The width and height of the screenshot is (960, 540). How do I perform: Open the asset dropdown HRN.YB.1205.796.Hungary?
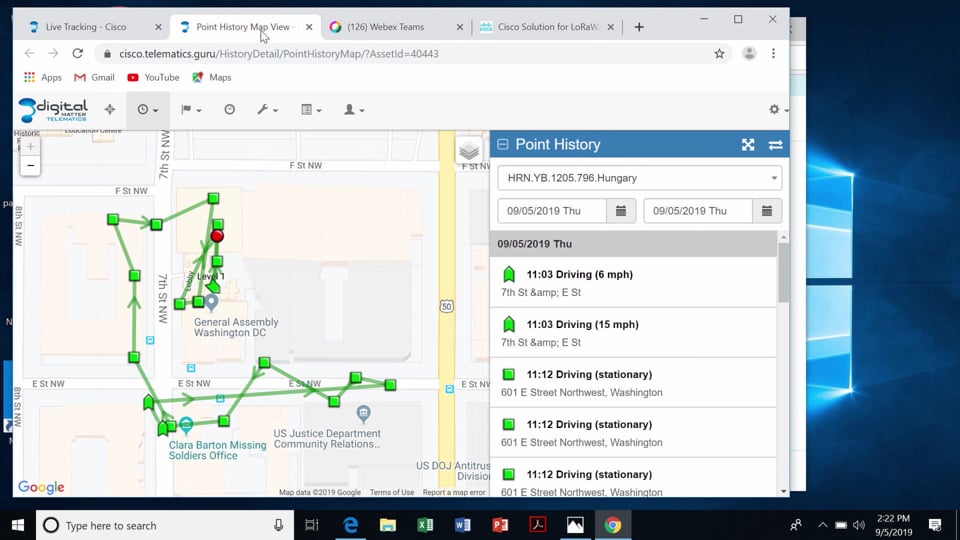(639, 178)
